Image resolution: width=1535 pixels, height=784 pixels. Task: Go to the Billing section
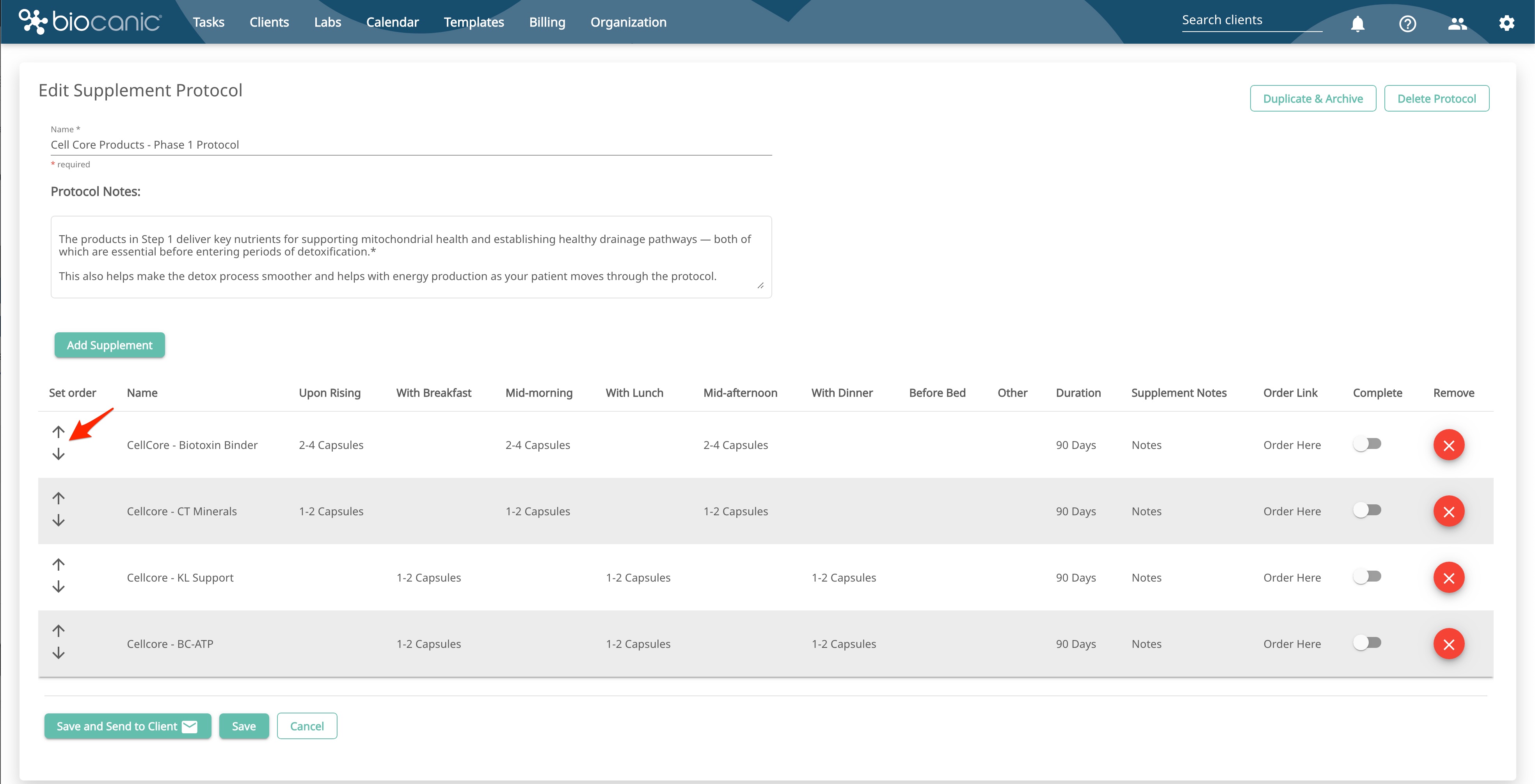tap(547, 22)
